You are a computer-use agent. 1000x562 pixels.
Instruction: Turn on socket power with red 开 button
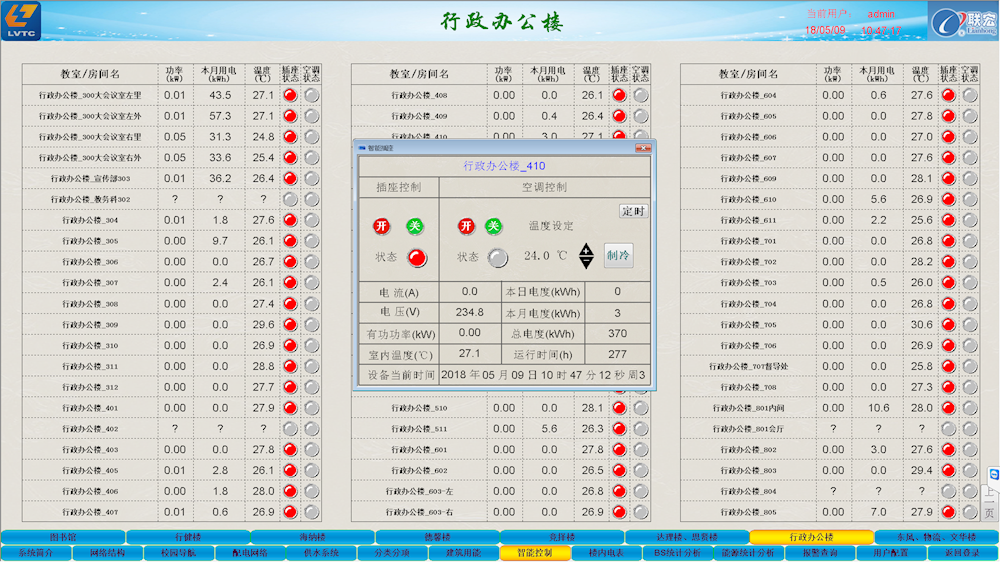(x=381, y=226)
